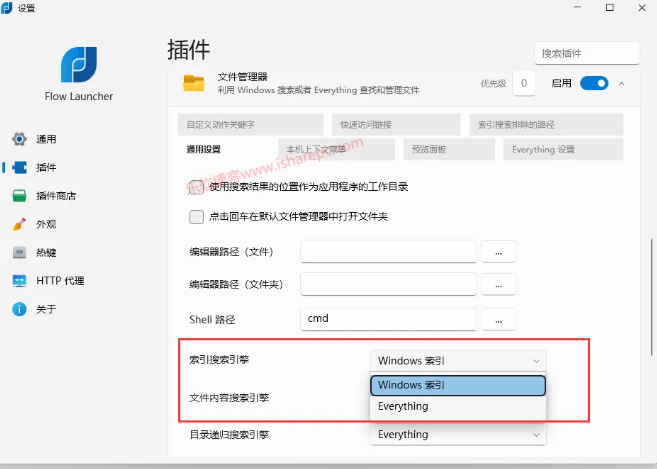Click the 编辑器路径(文件) input field
657x469 pixels.
point(388,251)
